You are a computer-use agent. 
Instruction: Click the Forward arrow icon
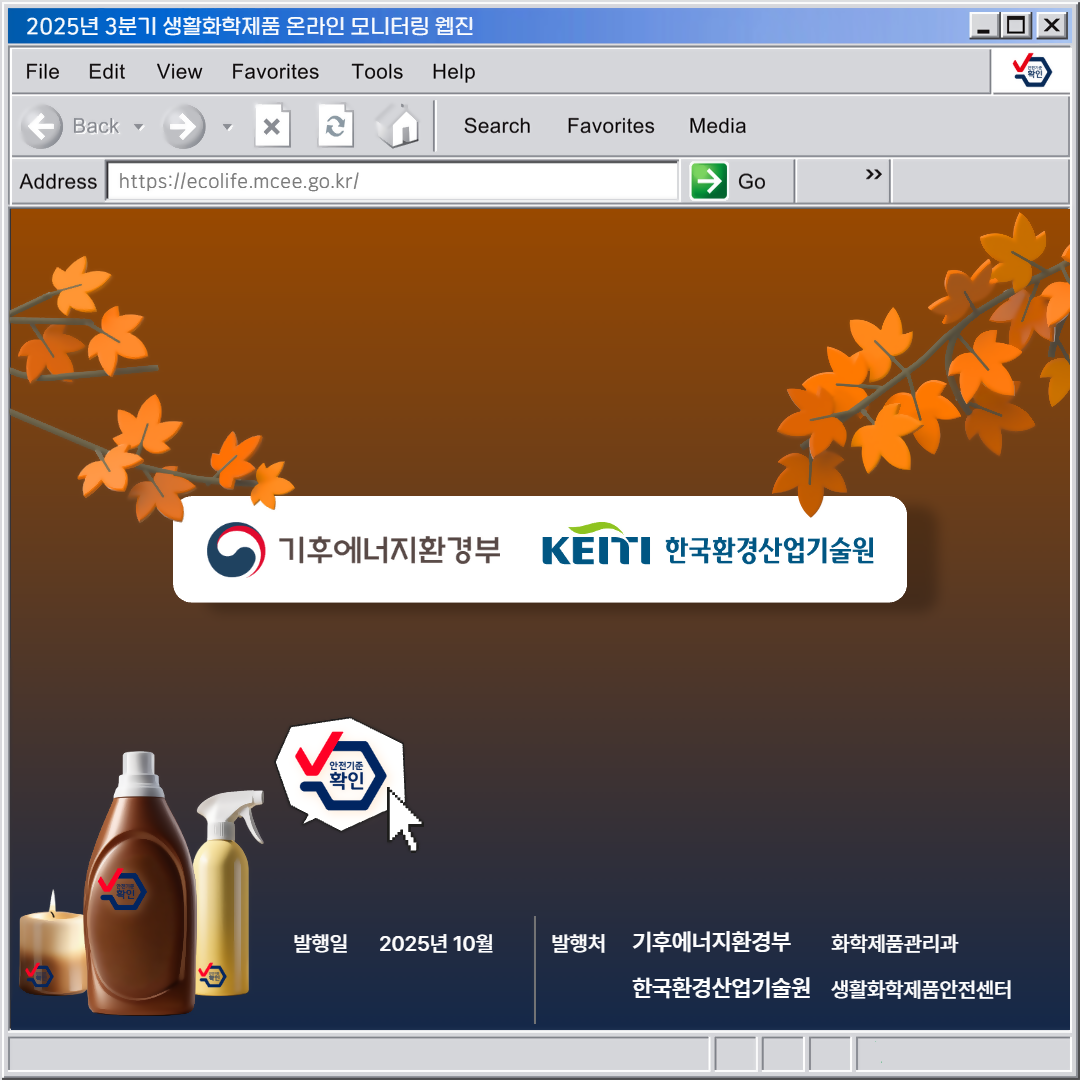(184, 126)
